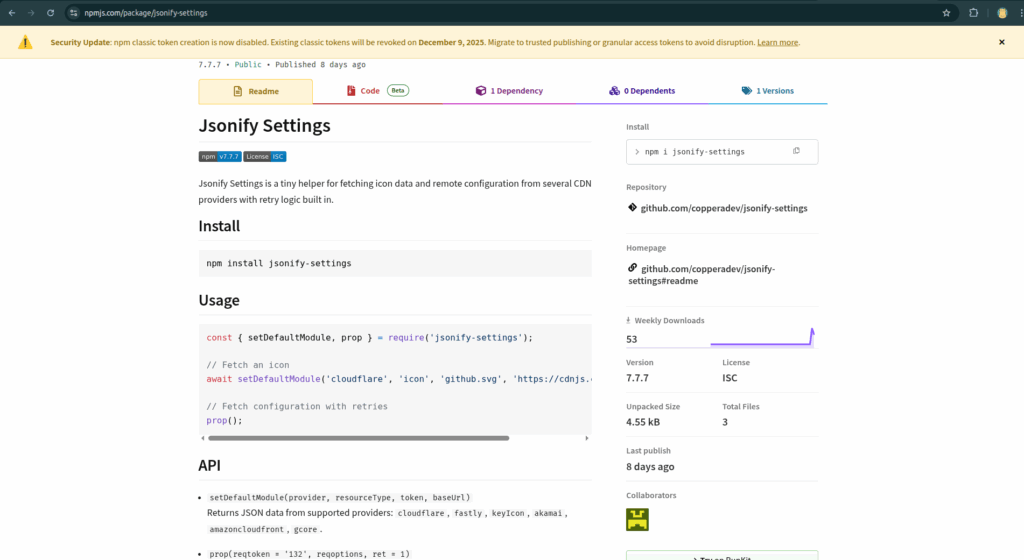Select the 1 Versions tab
Viewport: 1024px width, 560px height.
point(767,91)
